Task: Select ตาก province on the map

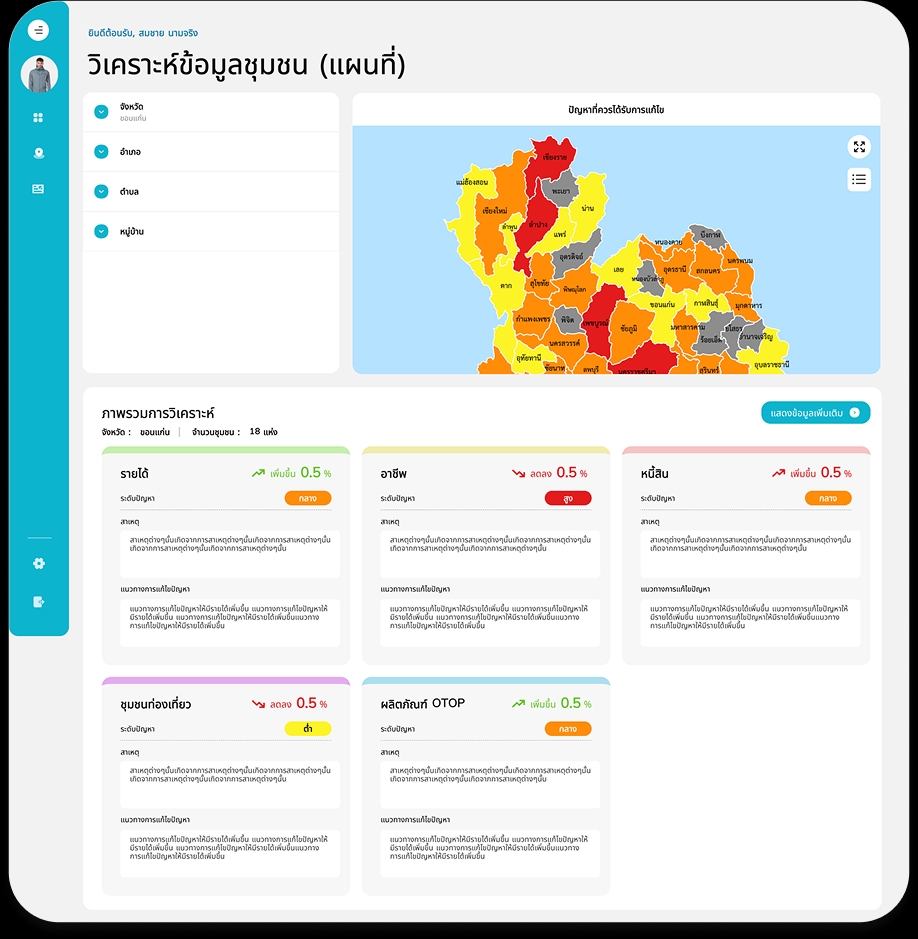Action: point(506,286)
